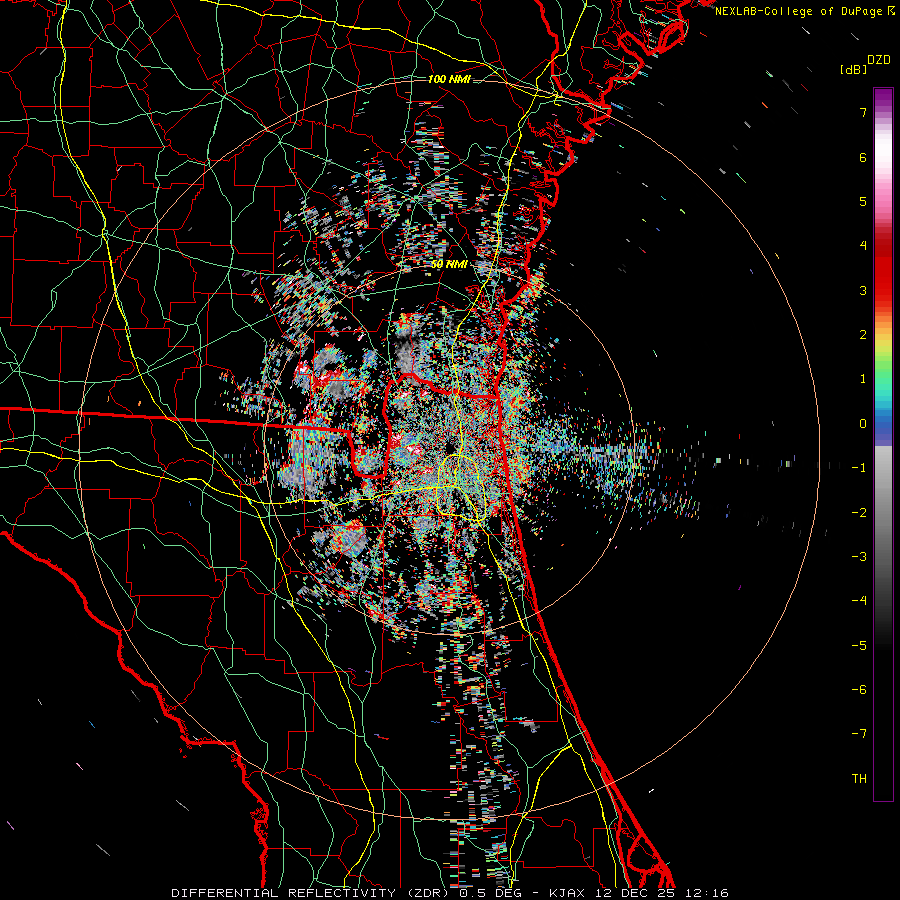The width and height of the screenshot is (900, 900).
Task: Click the 3 value on ZDR scale
Action: click(863, 290)
